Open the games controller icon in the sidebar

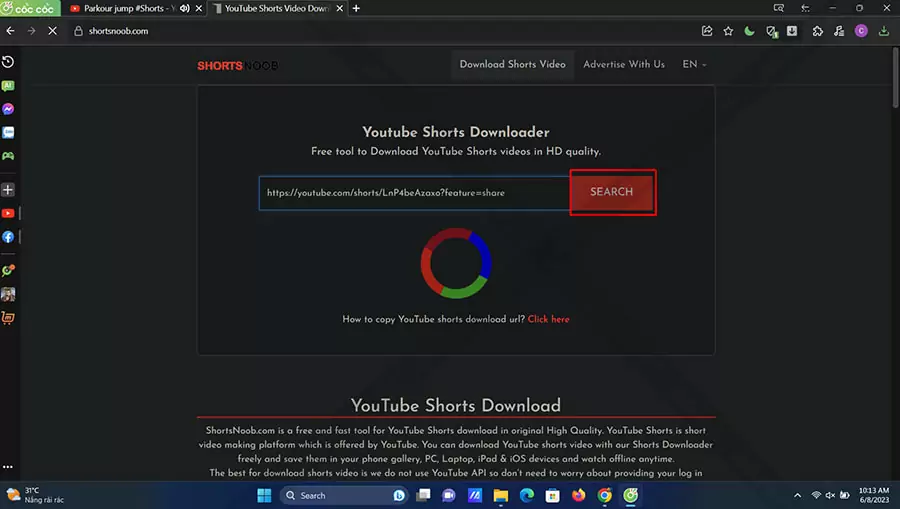coord(8,156)
